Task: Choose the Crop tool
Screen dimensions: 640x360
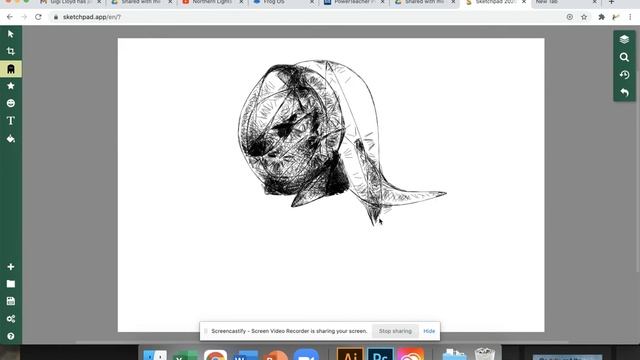Action: pos(11,51)
